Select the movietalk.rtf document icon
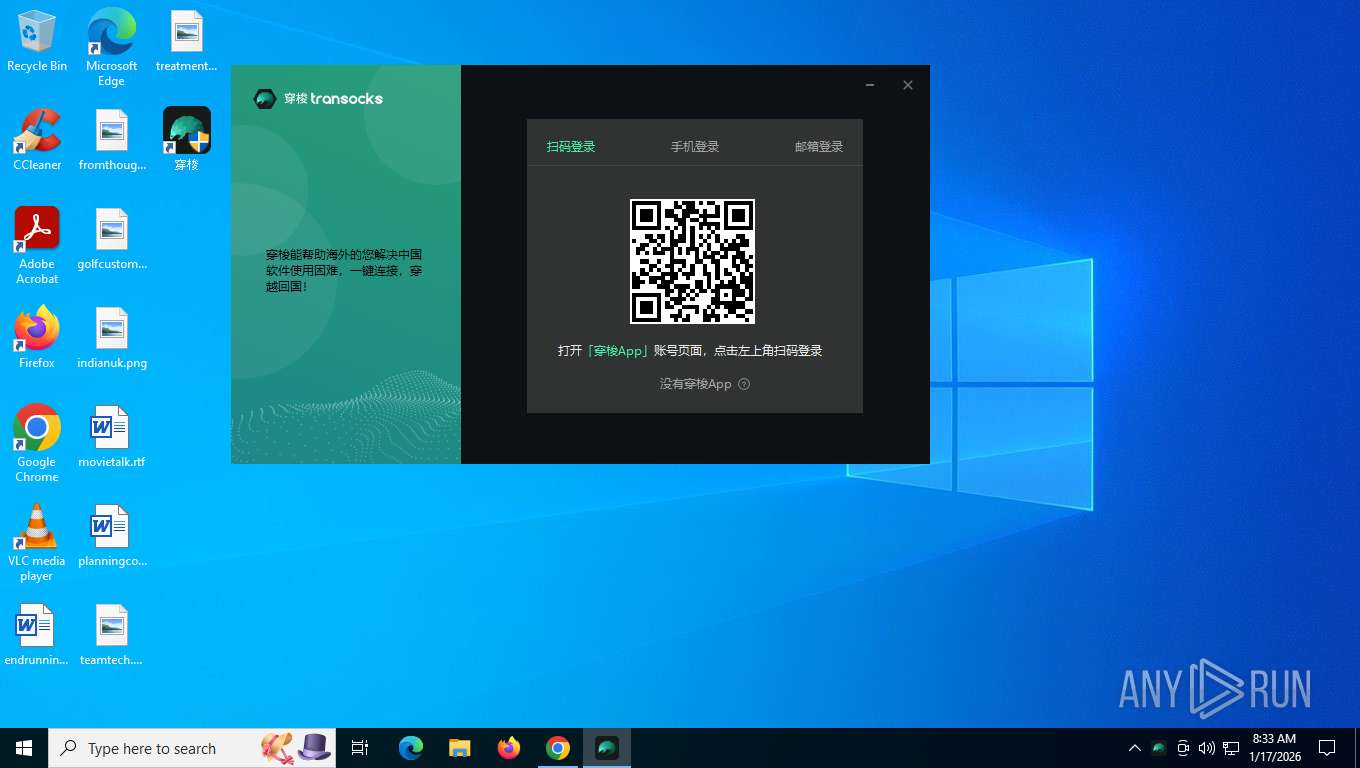The height and width of the screenshot is (768, 1360). pyautogui.click(x=112, y=438)
